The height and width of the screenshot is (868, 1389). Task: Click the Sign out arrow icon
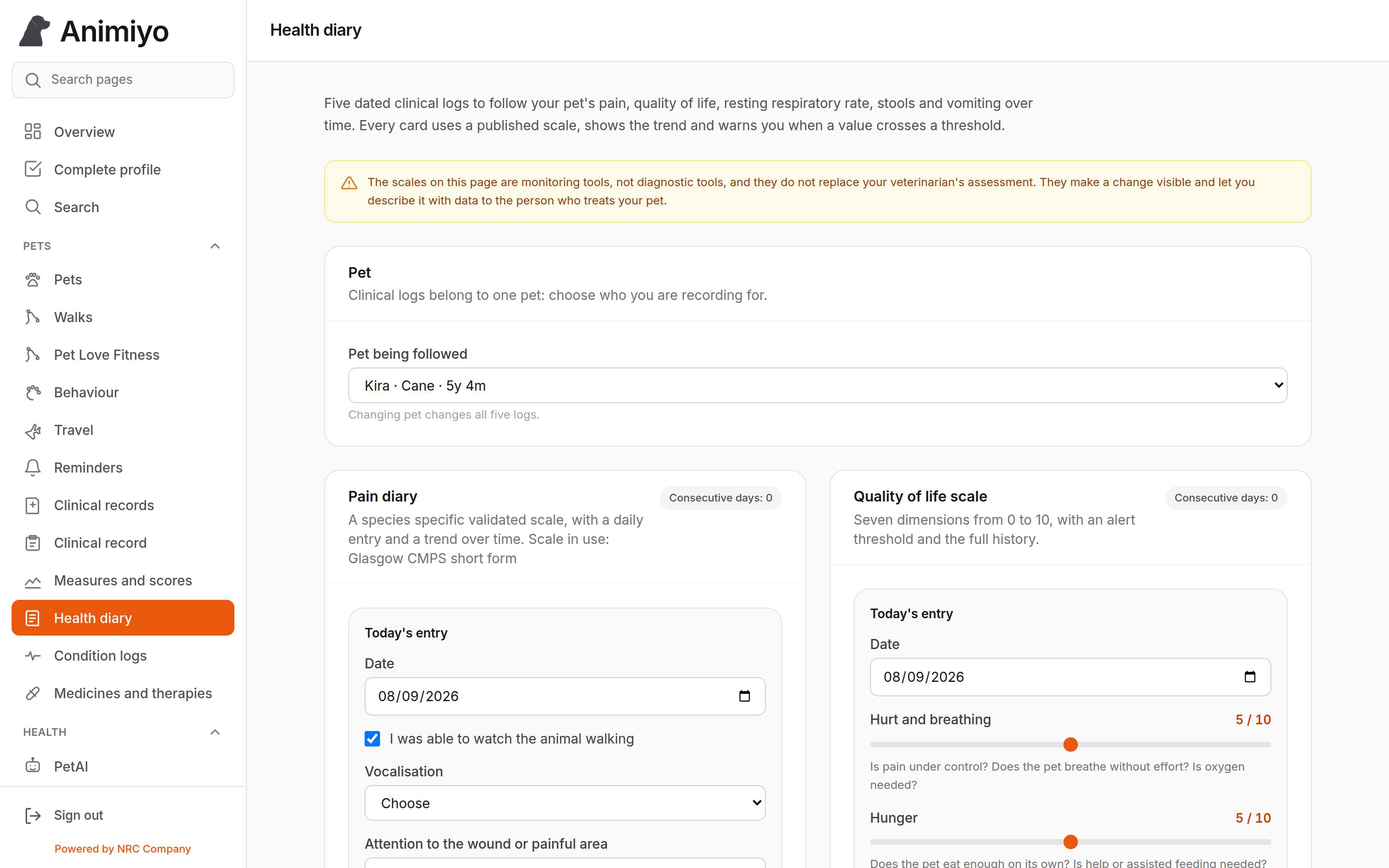tap(33, 815)
